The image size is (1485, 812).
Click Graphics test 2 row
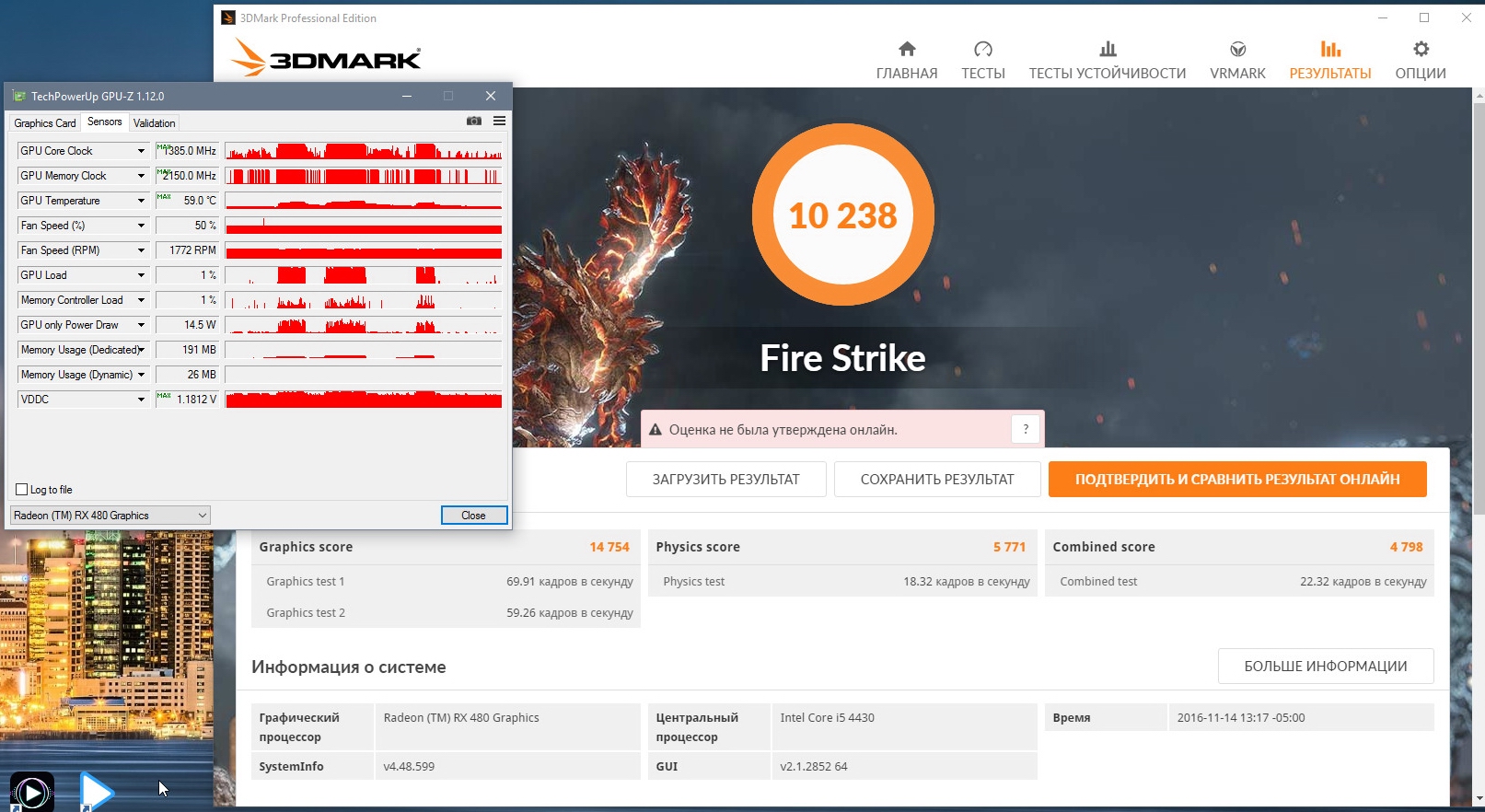pyautogui.click(x=447, y=613)
